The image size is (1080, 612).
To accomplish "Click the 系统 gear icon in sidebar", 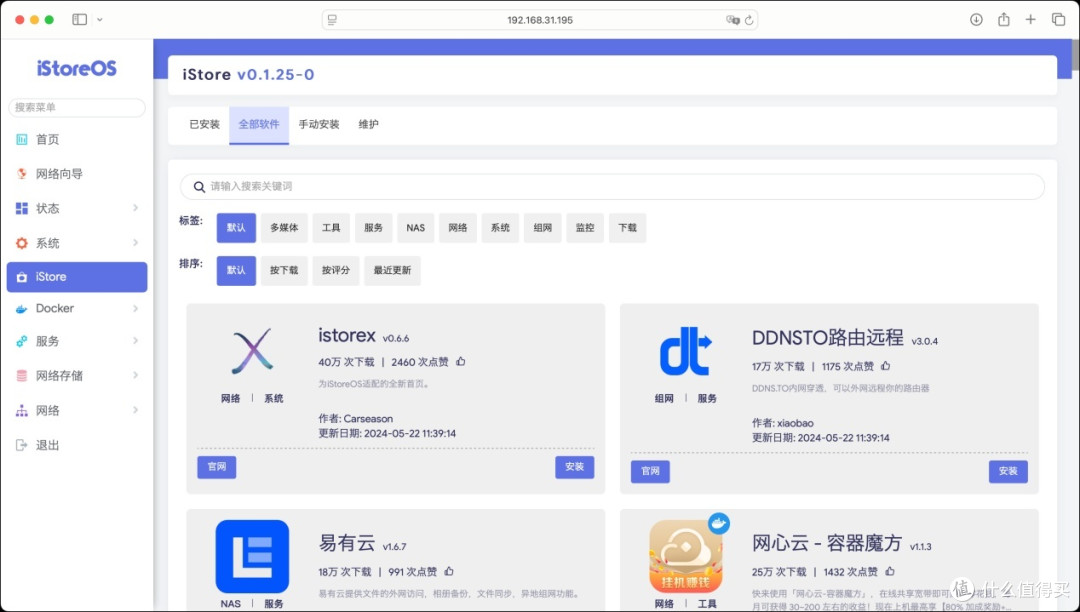I will pos(22,243).
